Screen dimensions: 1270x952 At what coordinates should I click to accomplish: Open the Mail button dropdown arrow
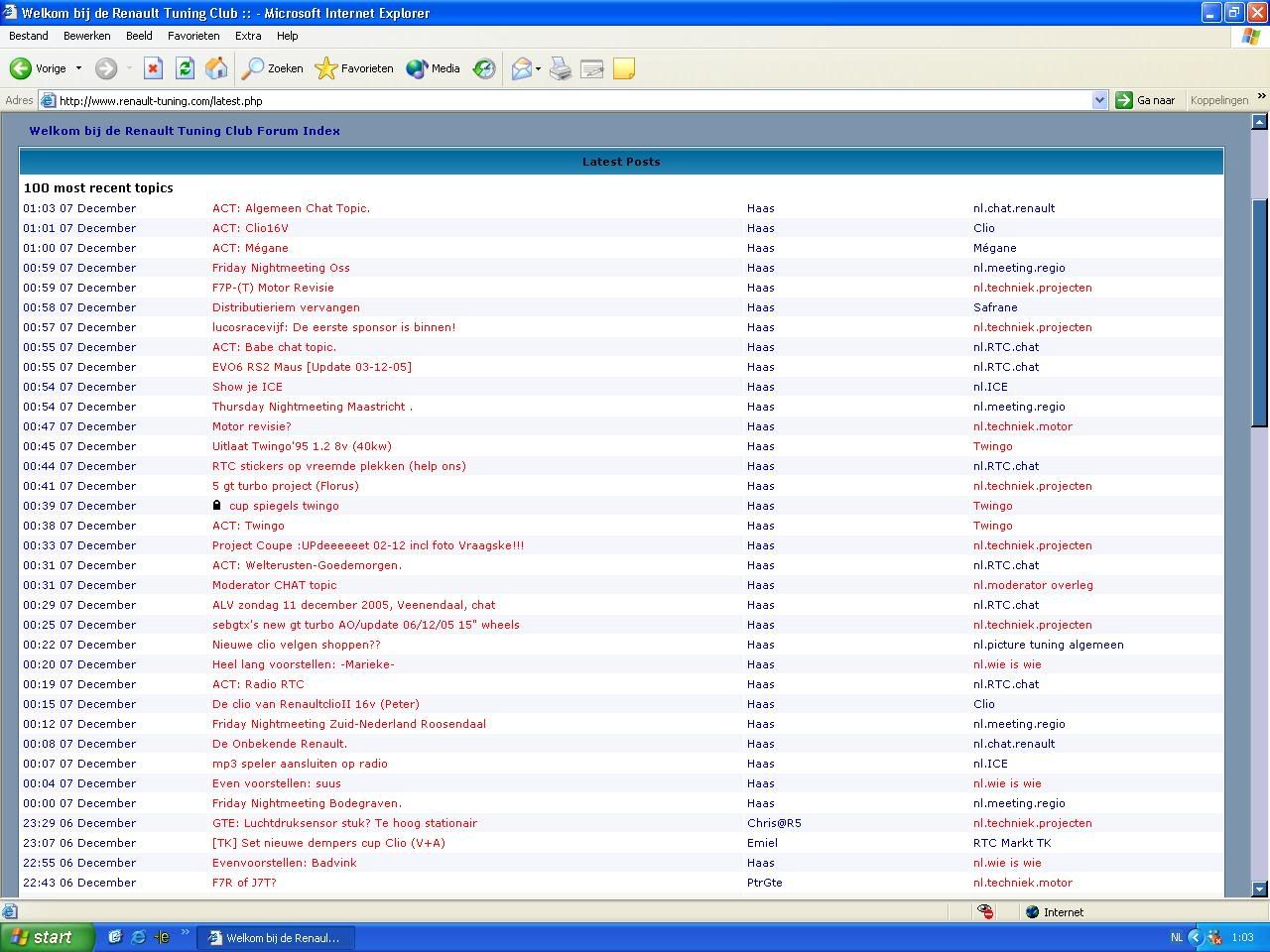click(x=539, y=68)
